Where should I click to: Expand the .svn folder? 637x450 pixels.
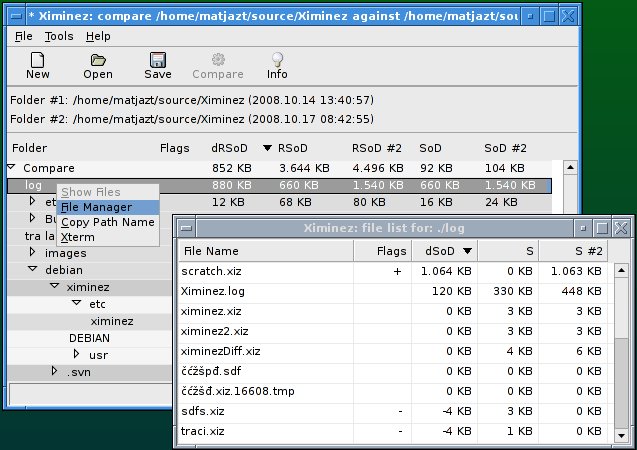point(55,372)
